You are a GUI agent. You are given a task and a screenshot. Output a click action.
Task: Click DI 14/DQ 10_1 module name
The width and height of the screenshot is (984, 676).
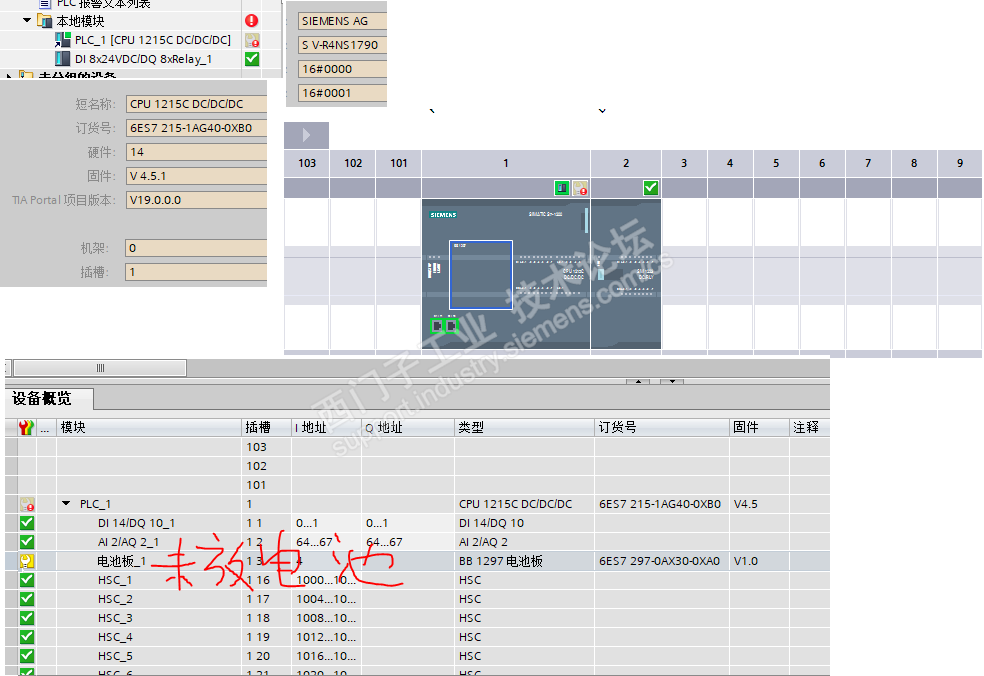point(136,523)
